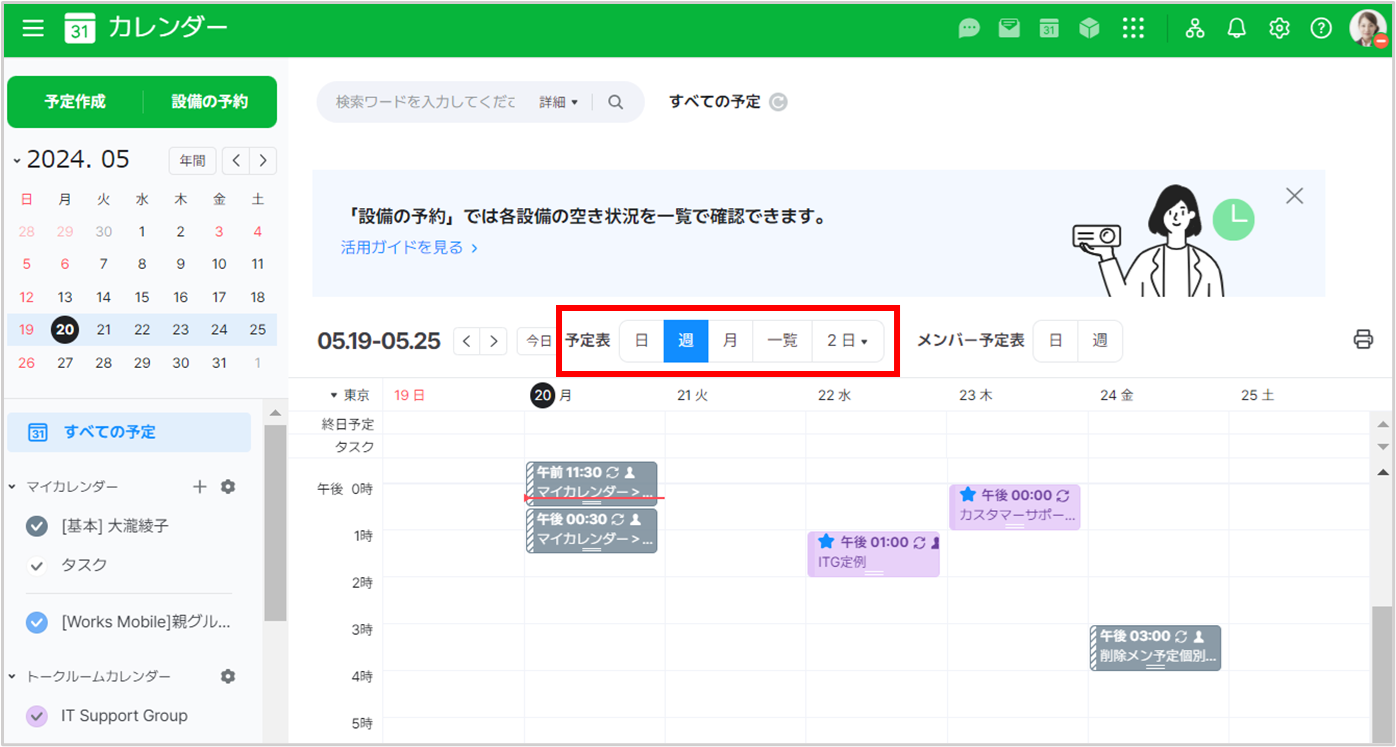Open the organization chart icon
Image resolution: width=1396 pixels, height=747 pixels.
point(1195,29)
